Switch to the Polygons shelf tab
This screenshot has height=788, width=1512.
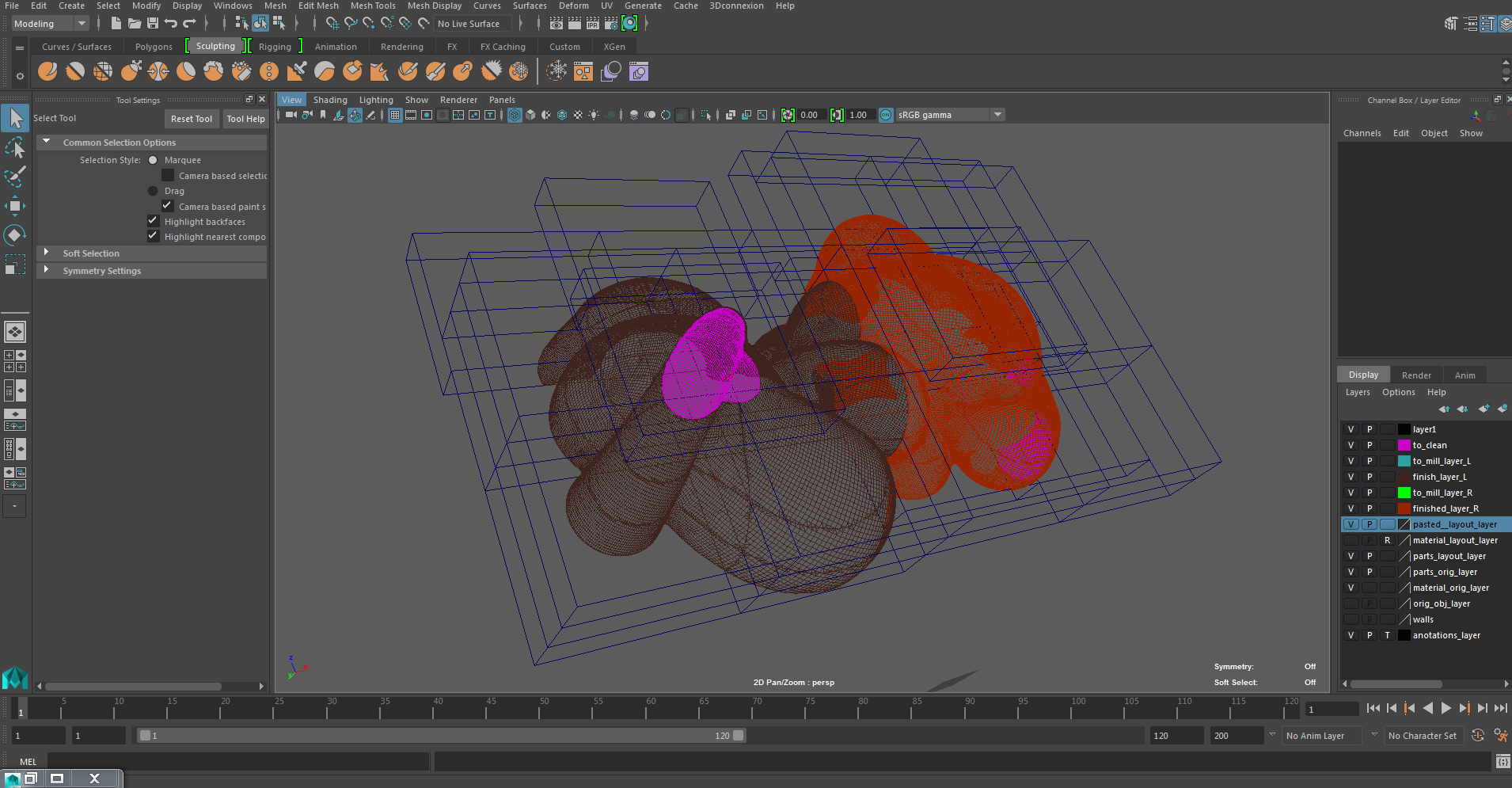(x=154, y=47)
